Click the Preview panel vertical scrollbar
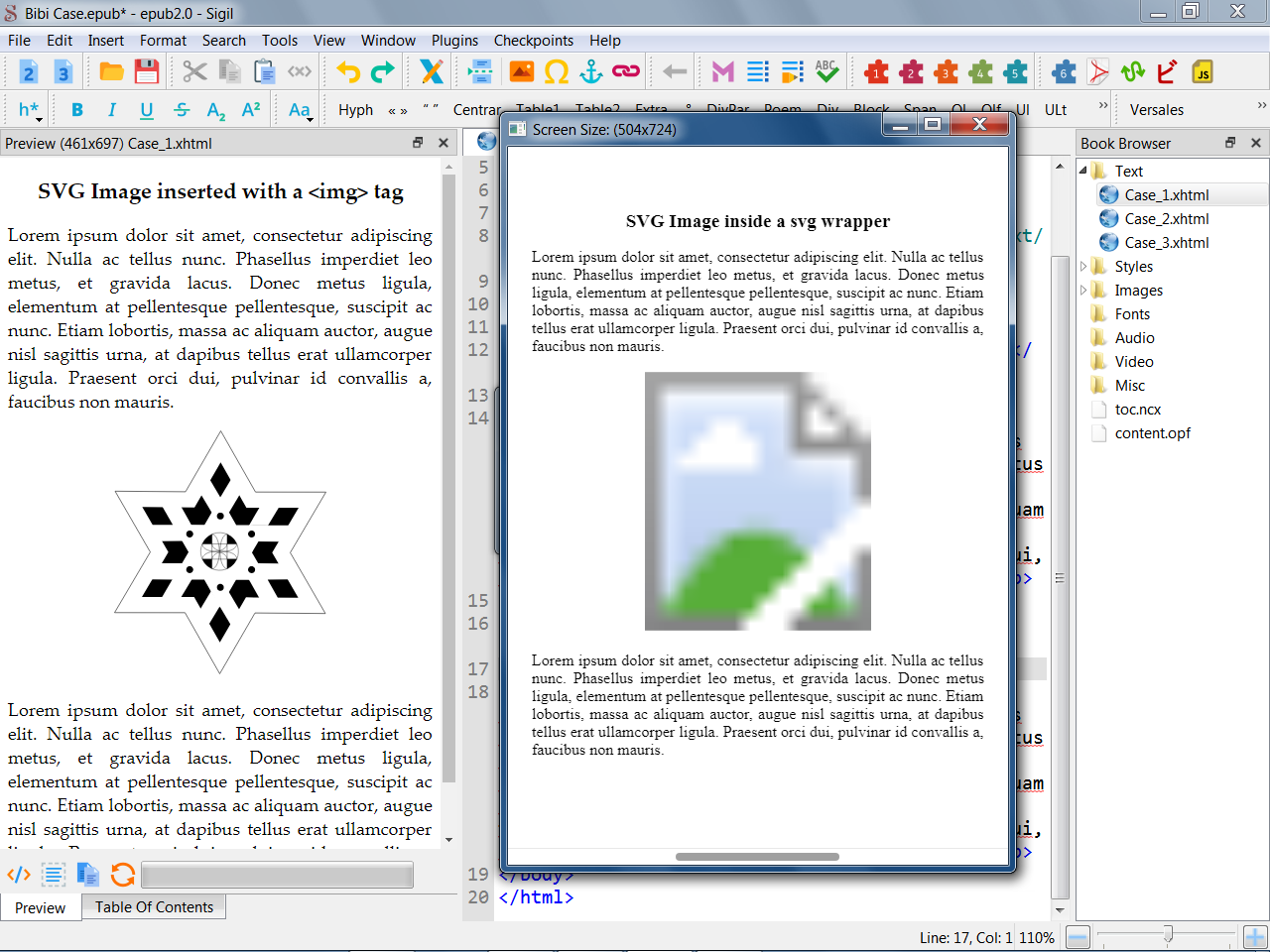This screenshot has height=952, width=1270. [449, 476]
